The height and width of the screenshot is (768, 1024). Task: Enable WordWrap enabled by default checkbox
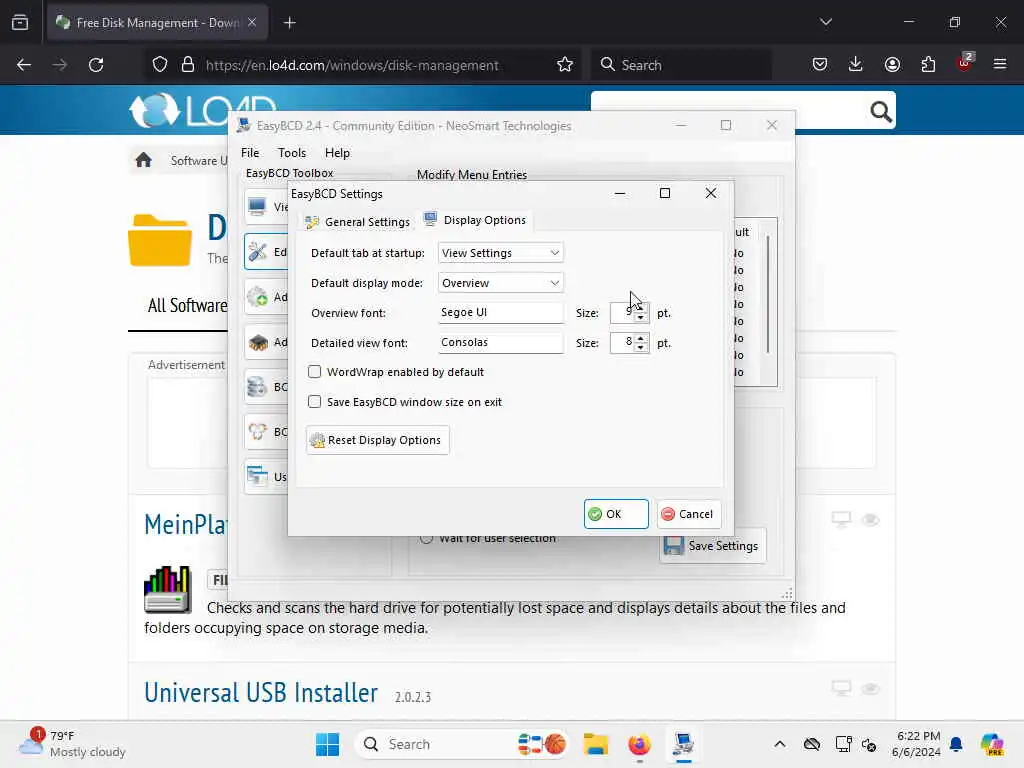[x=315, y=372]
